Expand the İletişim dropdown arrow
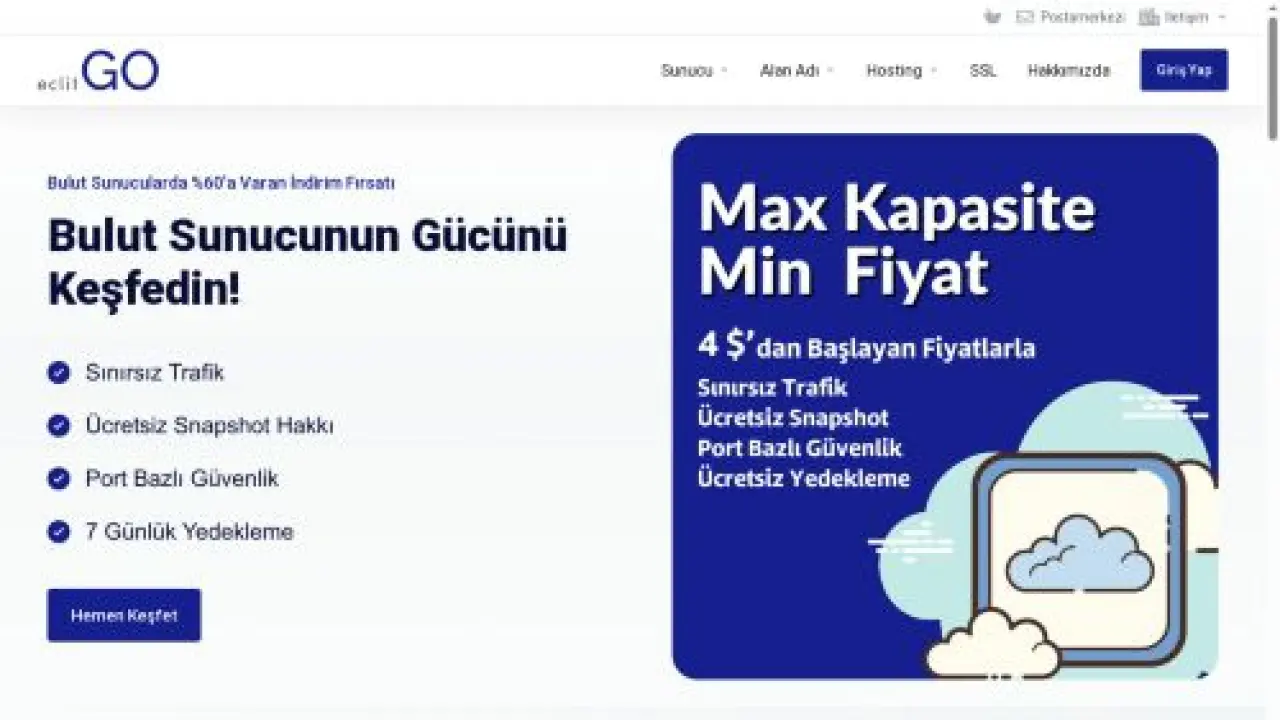This screenshot has height=720, width=1280. tap(1222, 17)
